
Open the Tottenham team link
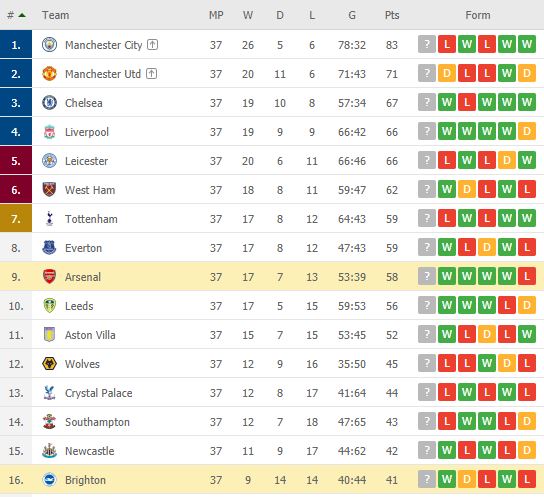point(91,219)
